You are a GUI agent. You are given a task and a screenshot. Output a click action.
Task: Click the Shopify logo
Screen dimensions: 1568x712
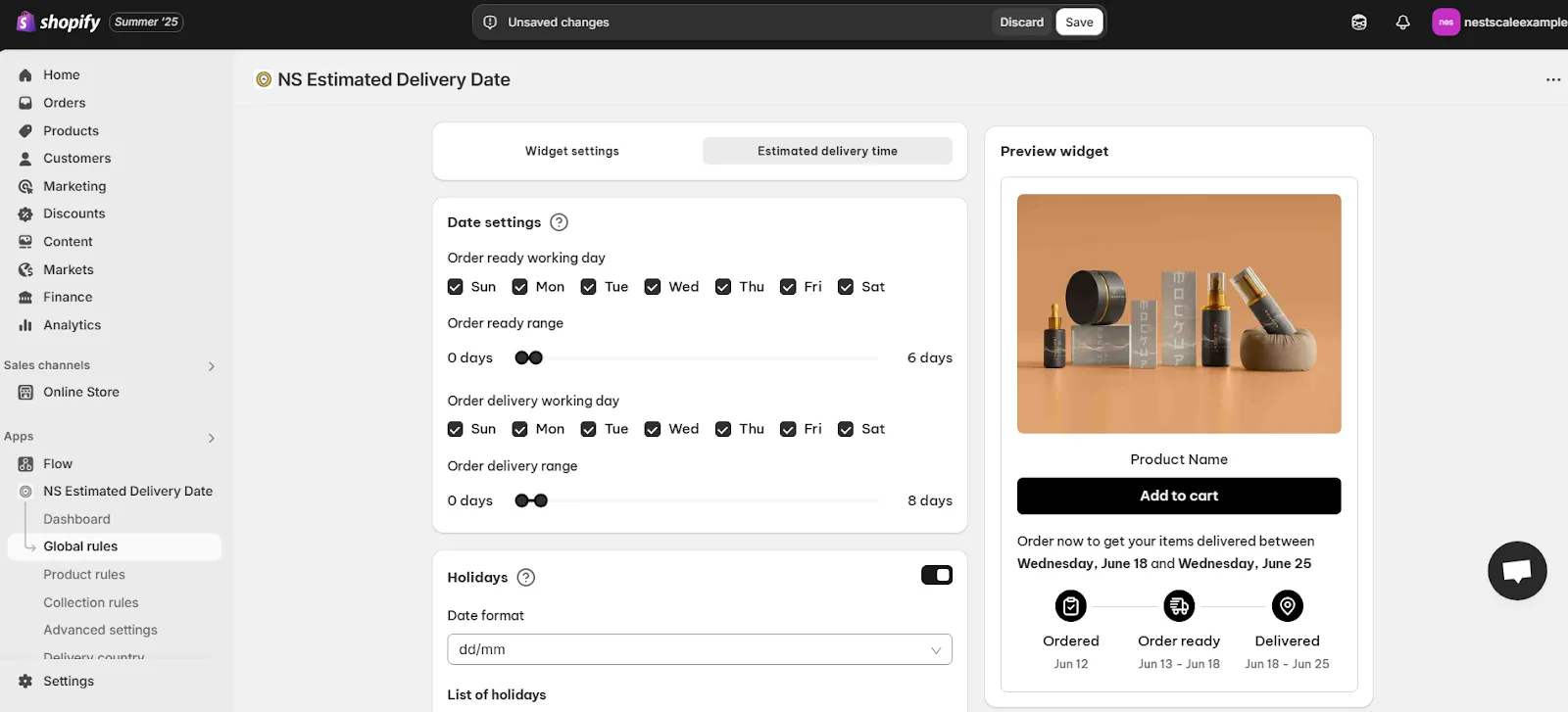(x=59, y=22)
